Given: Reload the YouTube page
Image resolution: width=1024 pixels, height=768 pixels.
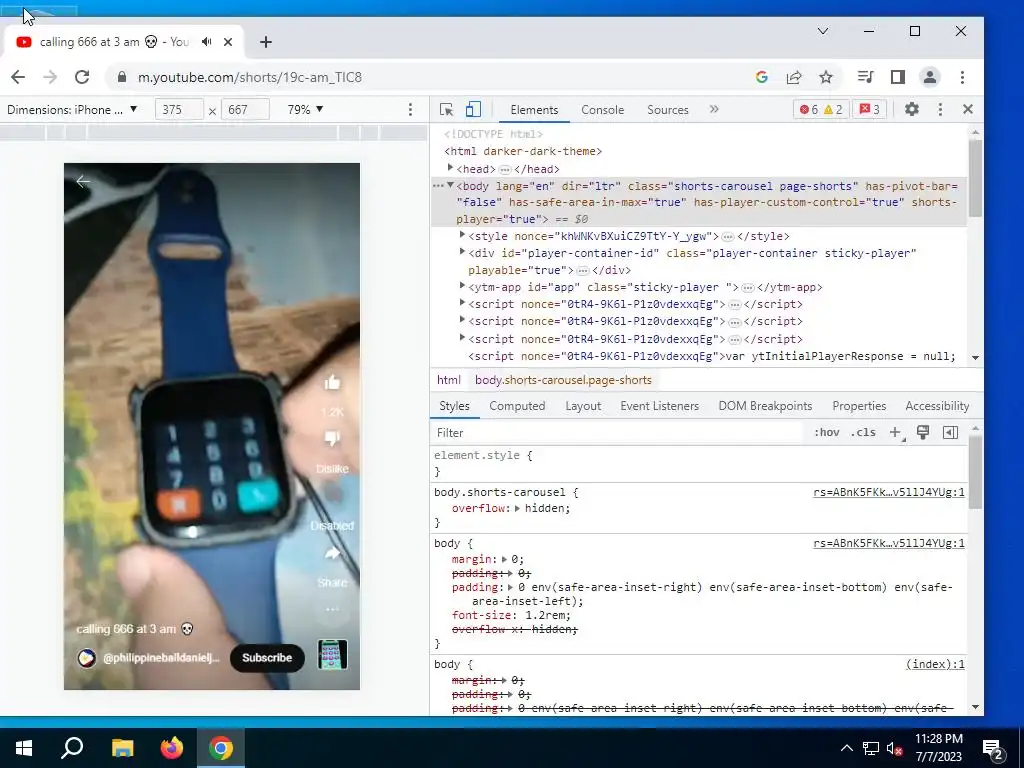Looking at the screenshot, I should (x=82, y=77).
